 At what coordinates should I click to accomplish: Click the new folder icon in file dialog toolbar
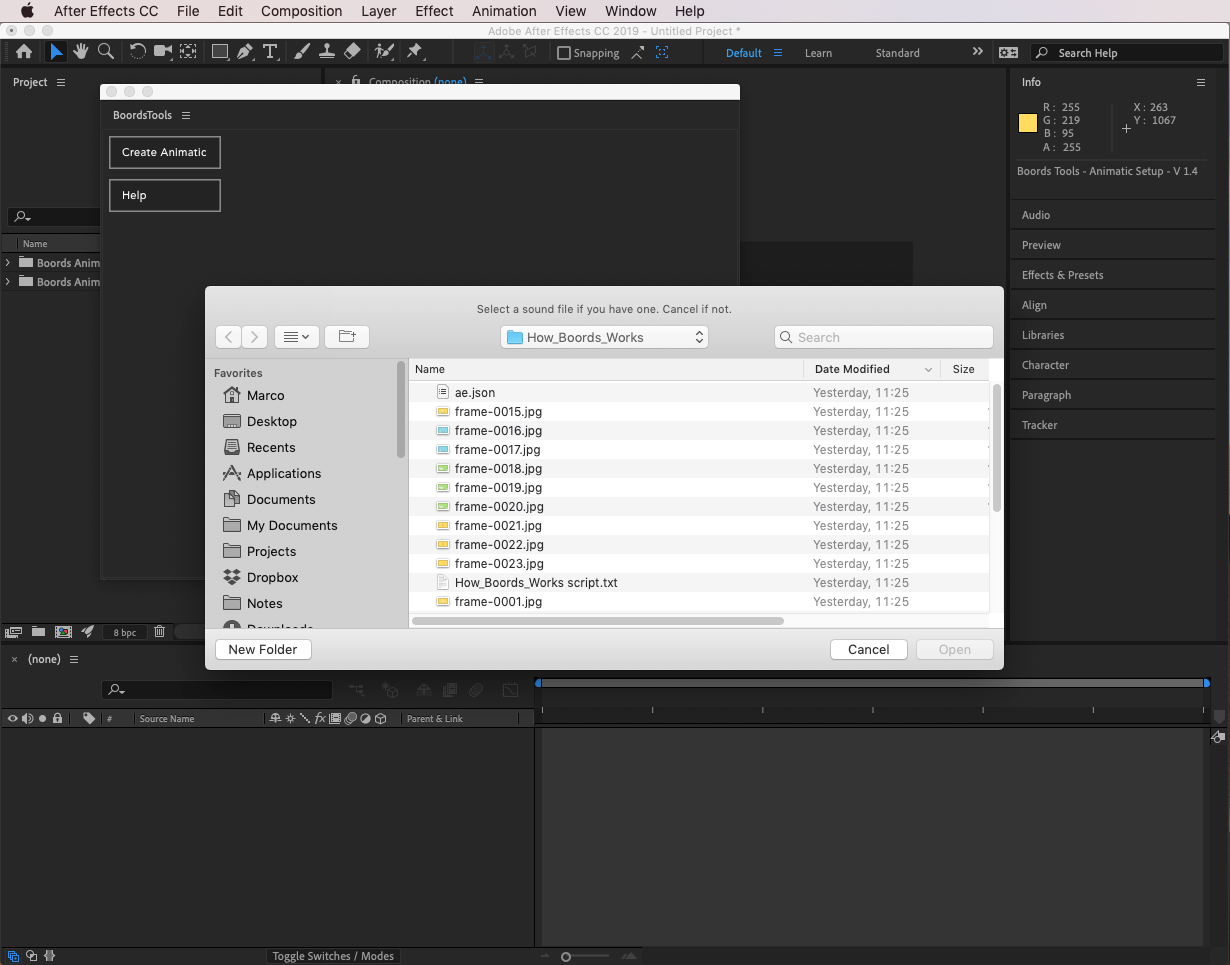pos(347,337)
